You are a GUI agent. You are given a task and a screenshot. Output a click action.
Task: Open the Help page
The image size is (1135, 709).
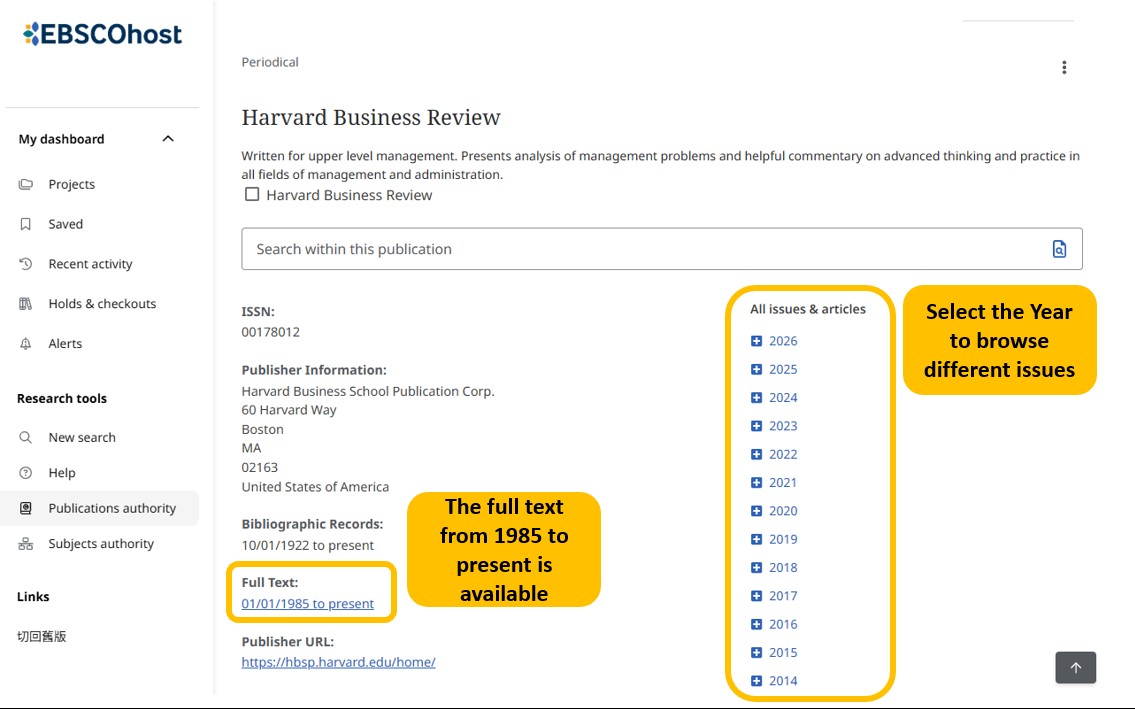(62, 473)
